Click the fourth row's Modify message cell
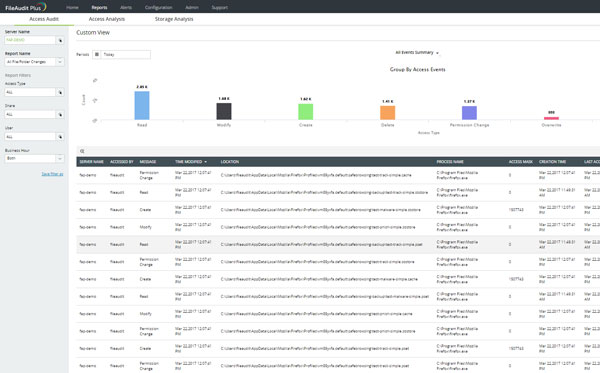 145,227
